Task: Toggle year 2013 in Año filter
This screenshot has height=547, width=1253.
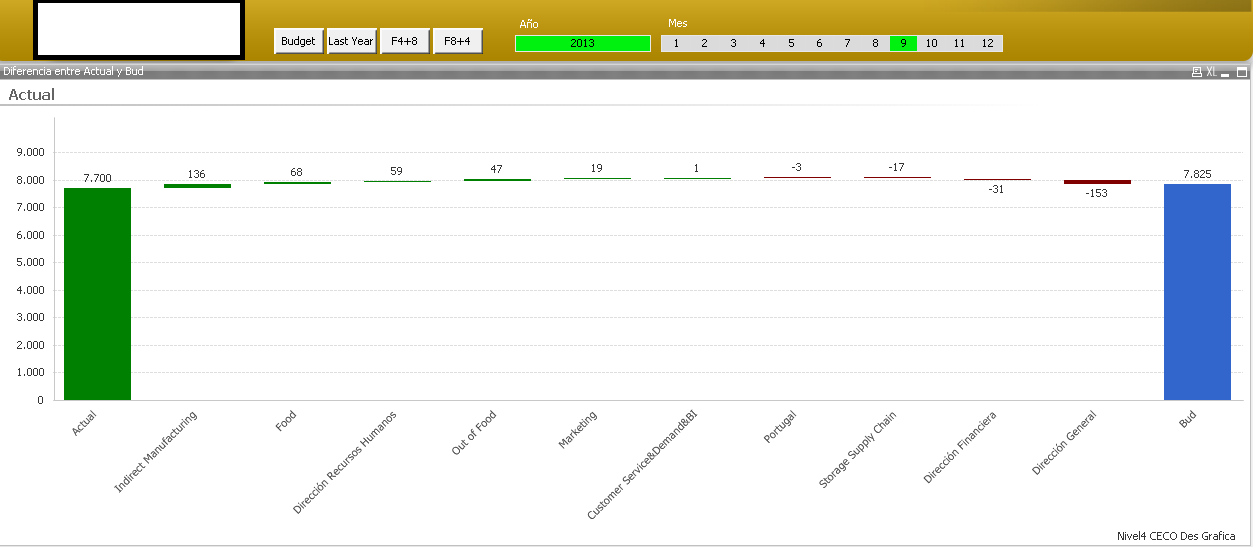Action: click(x=582, y=43)
